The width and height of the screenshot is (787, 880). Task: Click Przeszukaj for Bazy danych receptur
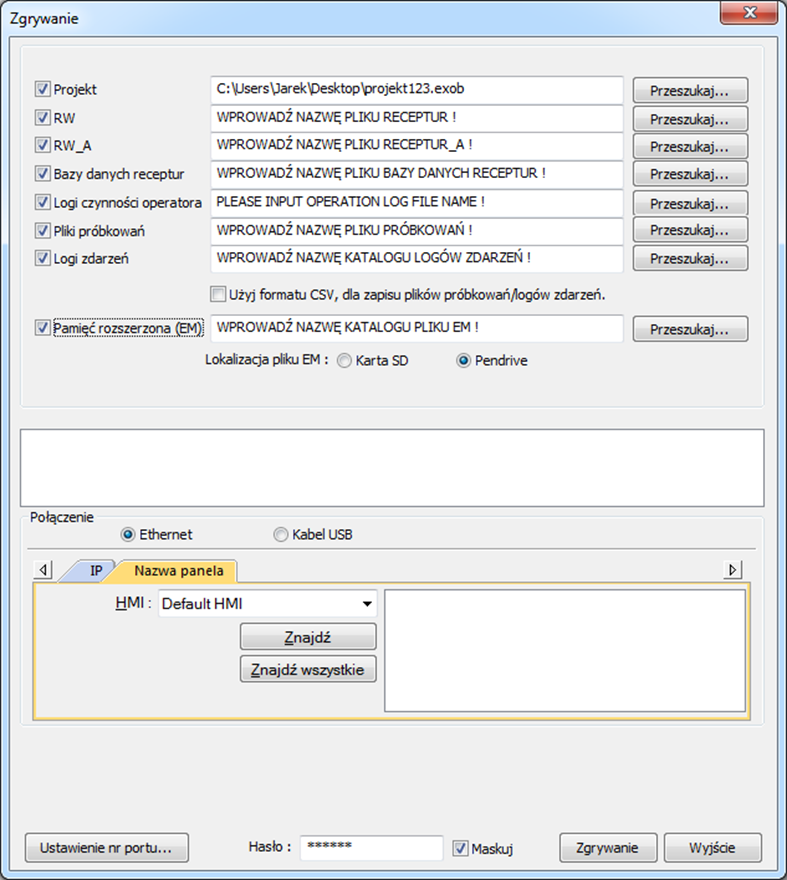pos(690,174)
